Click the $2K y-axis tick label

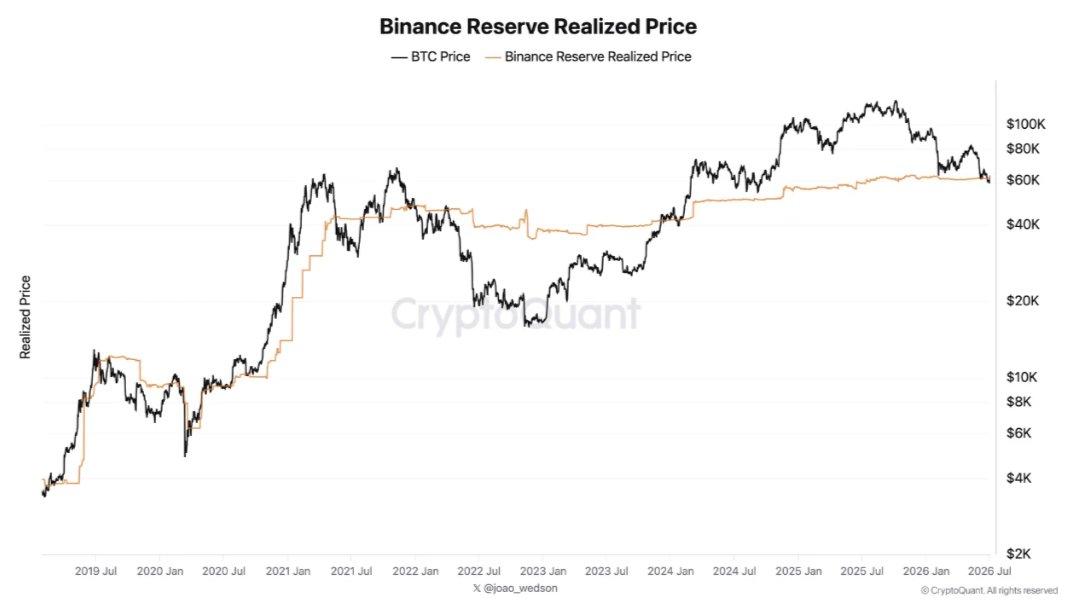pos(1019,554)
